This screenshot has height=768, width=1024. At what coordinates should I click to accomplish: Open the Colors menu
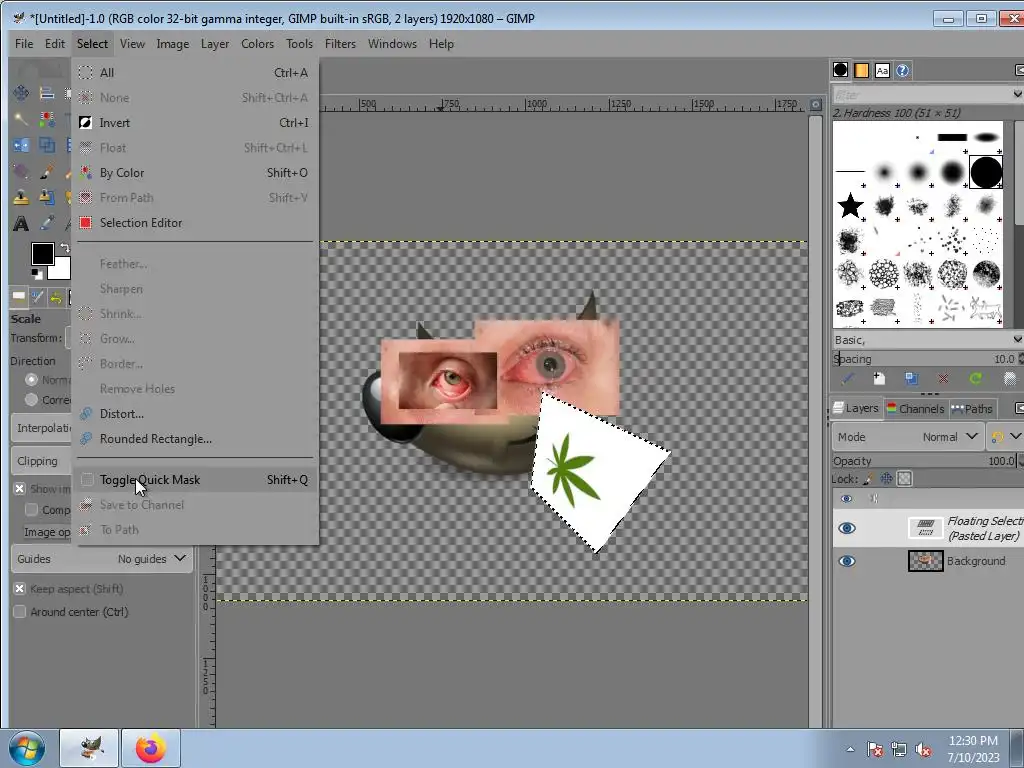(x=257, y=44)
